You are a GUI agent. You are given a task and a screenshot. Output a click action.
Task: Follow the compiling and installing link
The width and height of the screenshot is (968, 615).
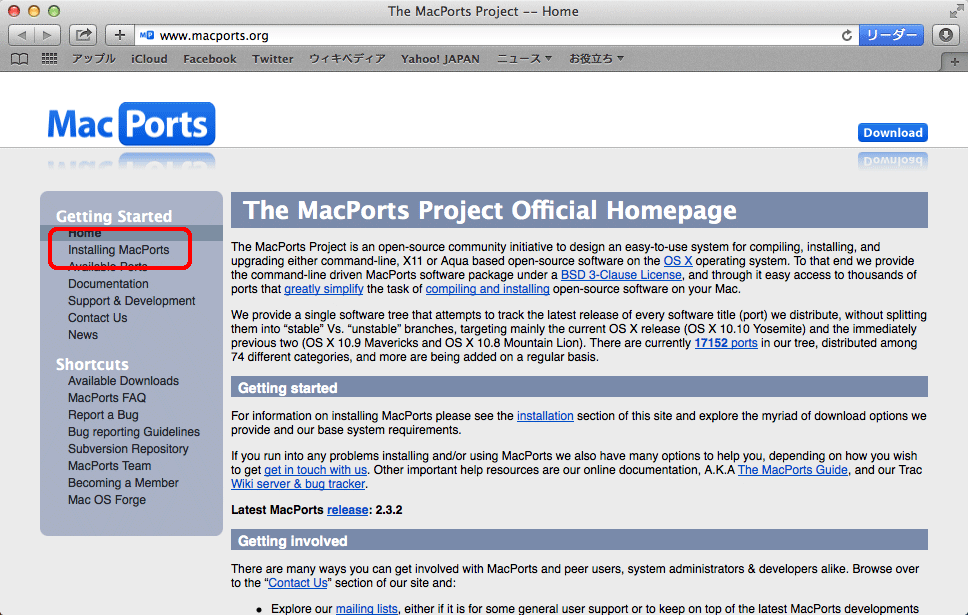coord(487,289)
